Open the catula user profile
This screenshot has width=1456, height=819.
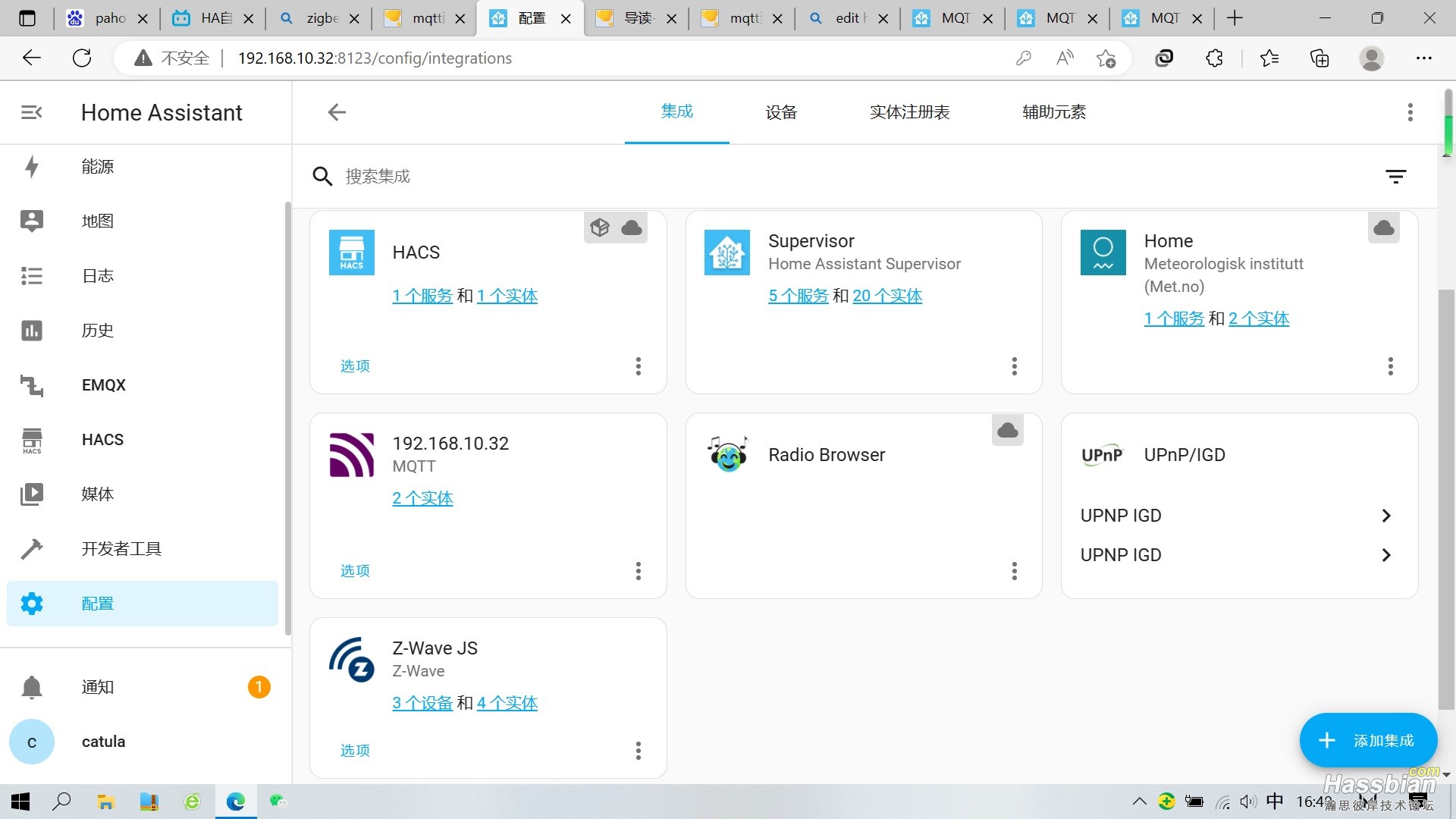[143, 742]
